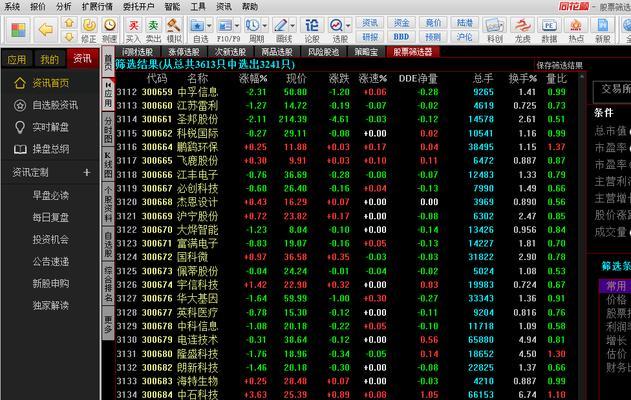Click the 竞价 toolbar button
This screenshot has width=631, height=400.
click(433, 23)
